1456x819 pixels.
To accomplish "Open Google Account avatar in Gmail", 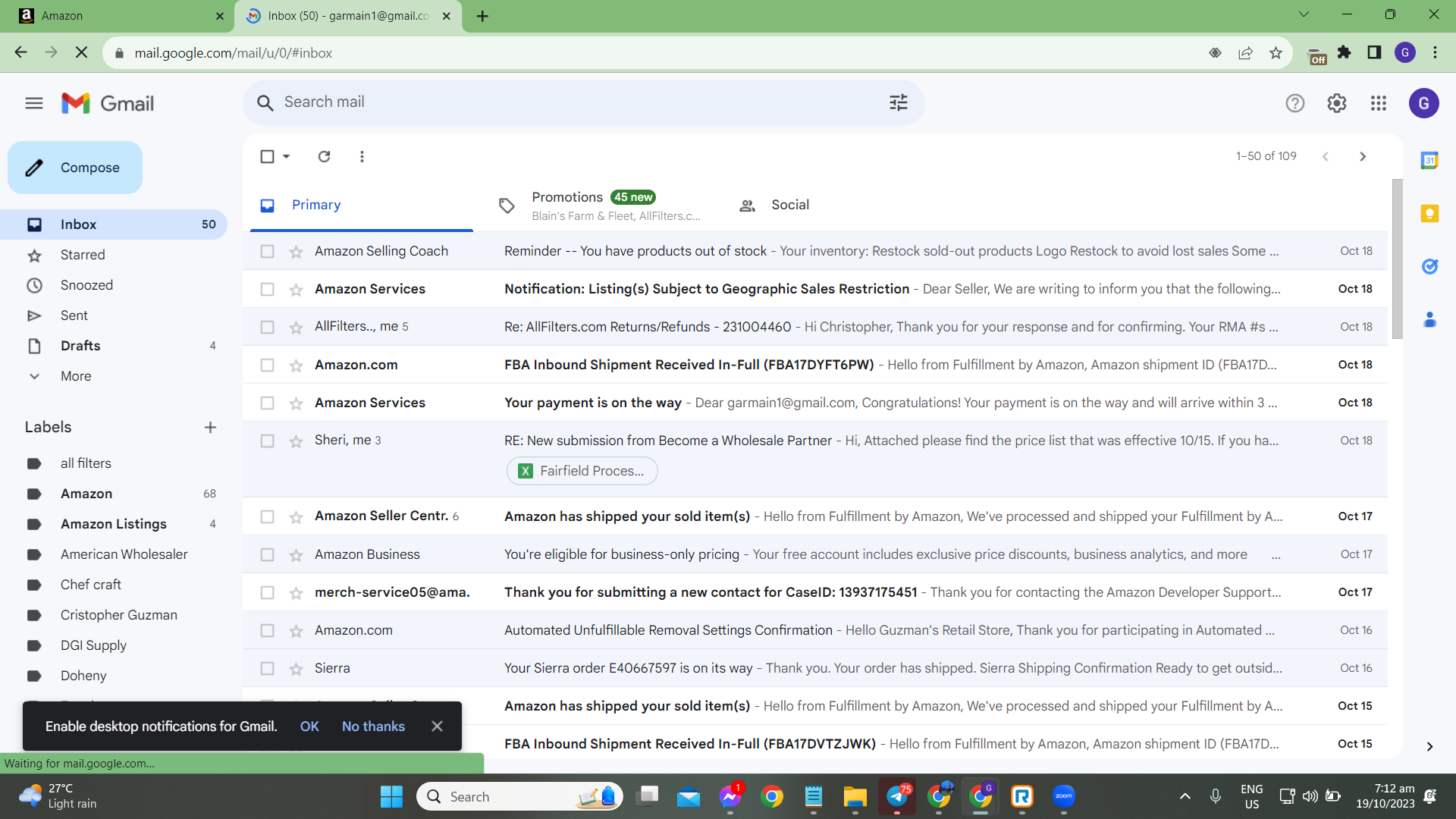I will pos(1423,103).
